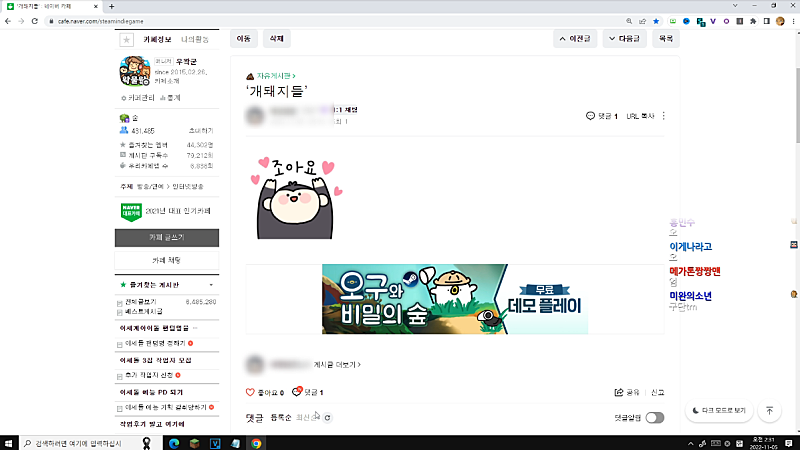Click the heart icon next to 좋아요
This screenshot has width=800, height=450.
[250, 392]
